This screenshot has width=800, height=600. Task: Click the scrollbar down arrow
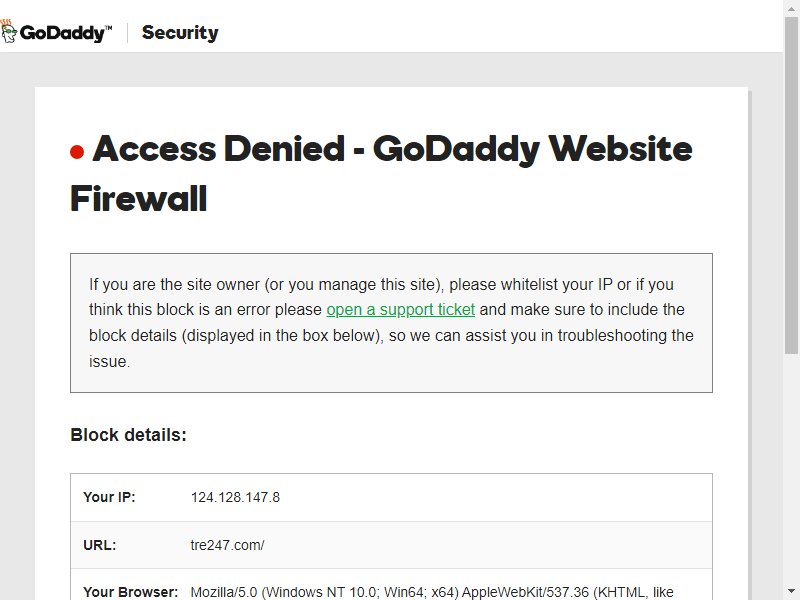coord(792,592)
